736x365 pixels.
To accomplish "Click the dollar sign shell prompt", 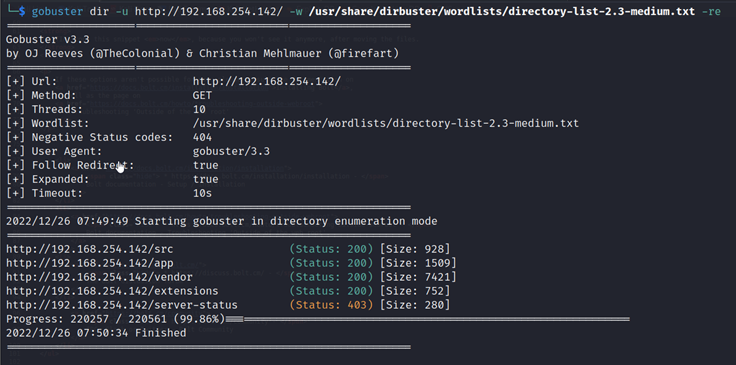I will click(22, 11).
